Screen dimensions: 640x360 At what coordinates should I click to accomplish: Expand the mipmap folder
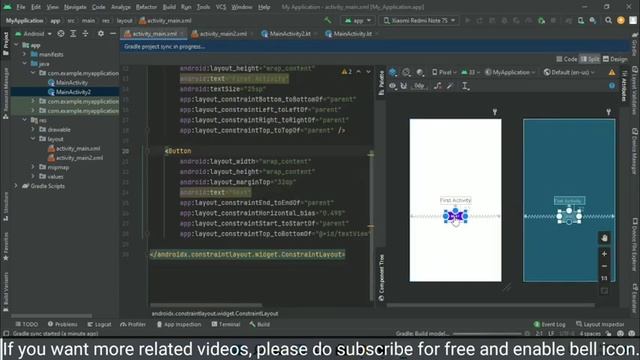(x=33, y=167)
